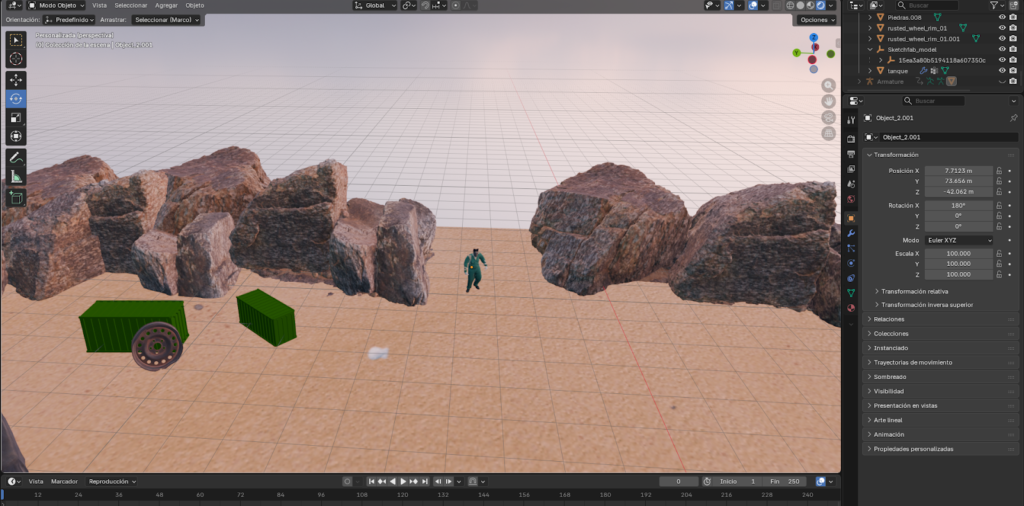Screen dimensions: 1024x506
Task: Lock Posición X transform
Action: (999, 170)
